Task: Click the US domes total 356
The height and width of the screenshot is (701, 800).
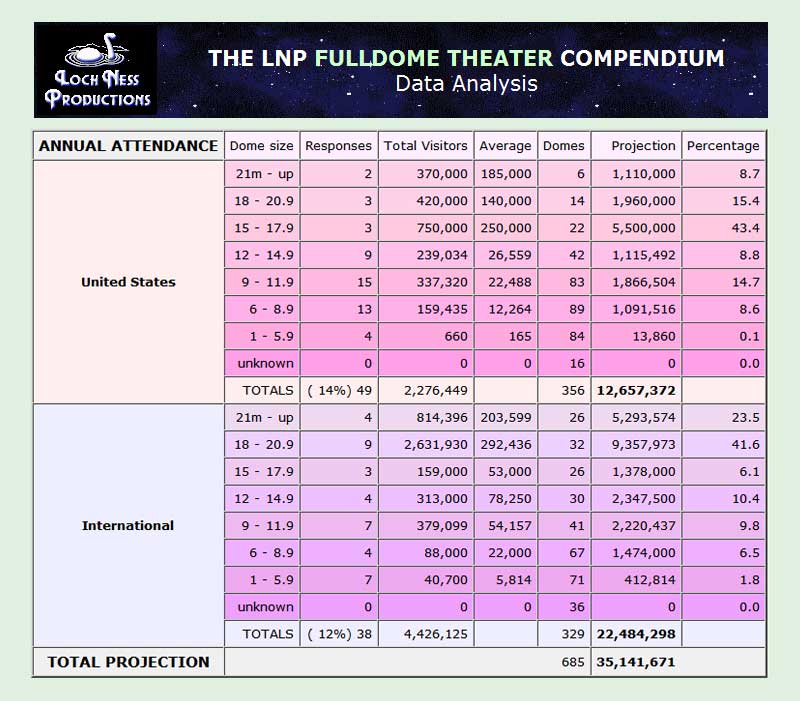Action: (x=564, y=391)
